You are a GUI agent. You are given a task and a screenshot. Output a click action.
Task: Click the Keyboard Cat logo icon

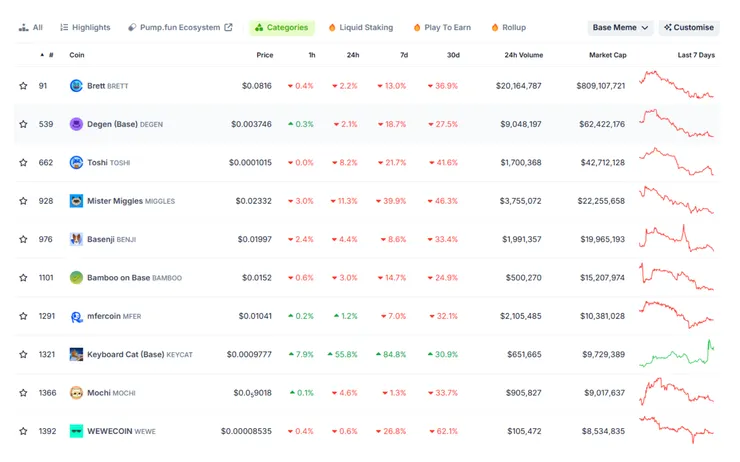pyautogui.click(x=76, y=354)
